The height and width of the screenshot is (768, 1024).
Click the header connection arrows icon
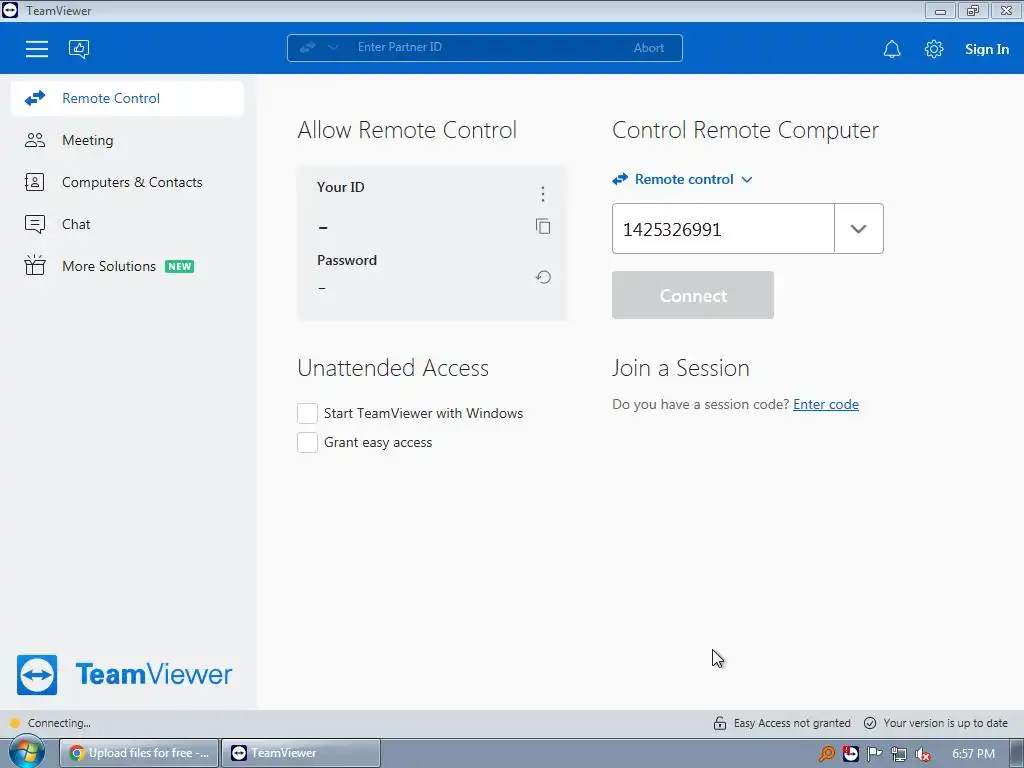(308, 47)
